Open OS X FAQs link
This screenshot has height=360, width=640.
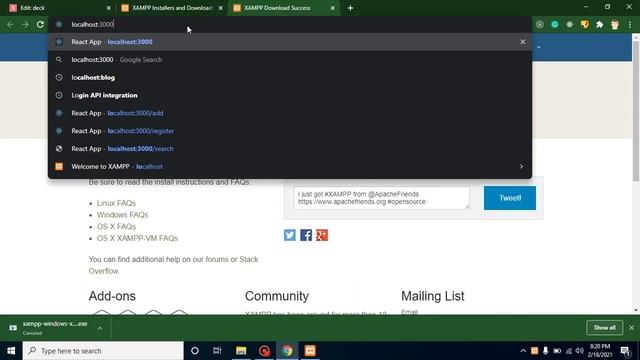[116, 227]
